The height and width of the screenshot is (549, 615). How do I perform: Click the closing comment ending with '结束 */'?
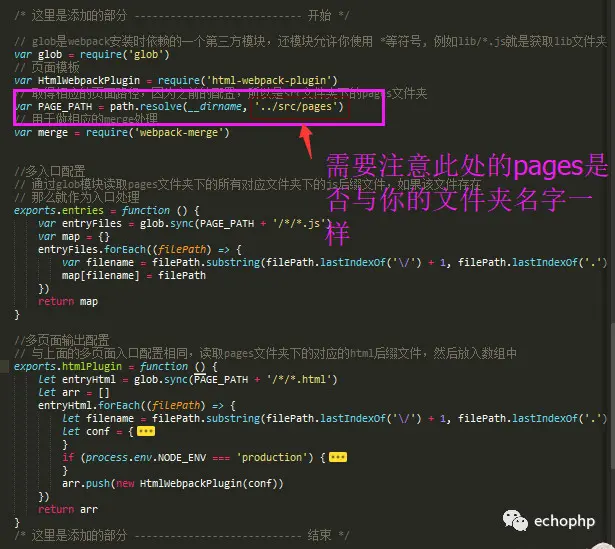182,535
